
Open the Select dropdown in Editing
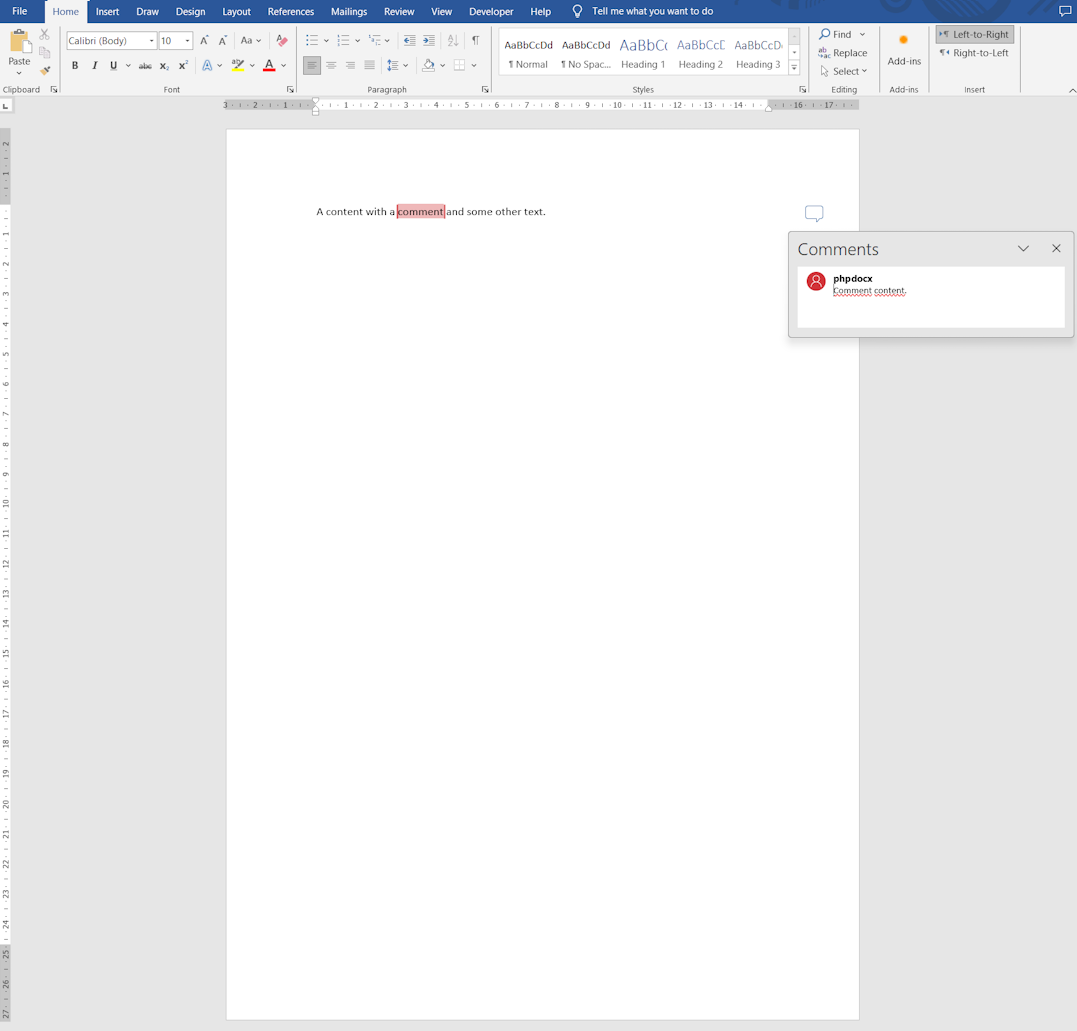click(844, 71)
